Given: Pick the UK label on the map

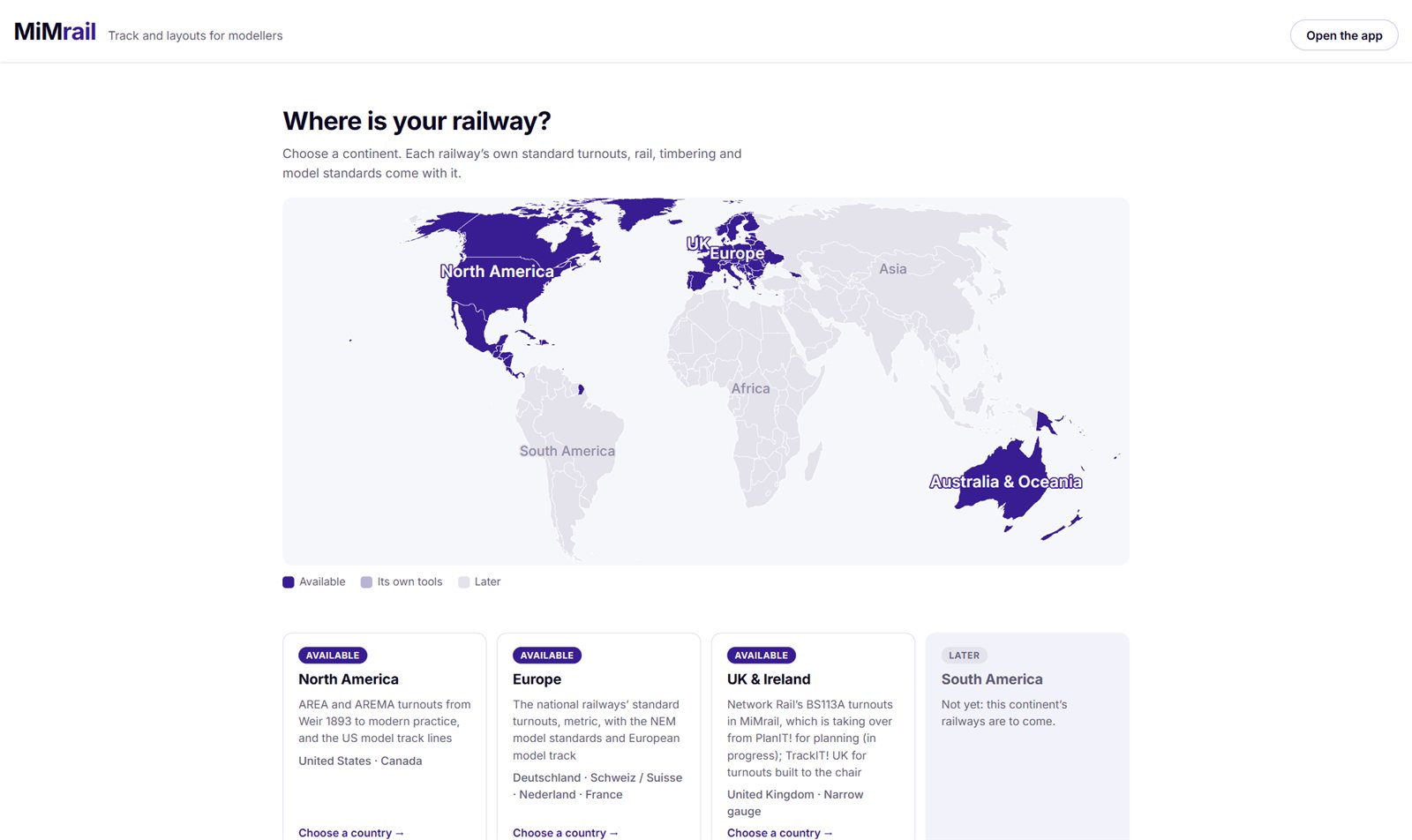Looking at the screenshot, I should pyautogui.click(x=698, y=243).
